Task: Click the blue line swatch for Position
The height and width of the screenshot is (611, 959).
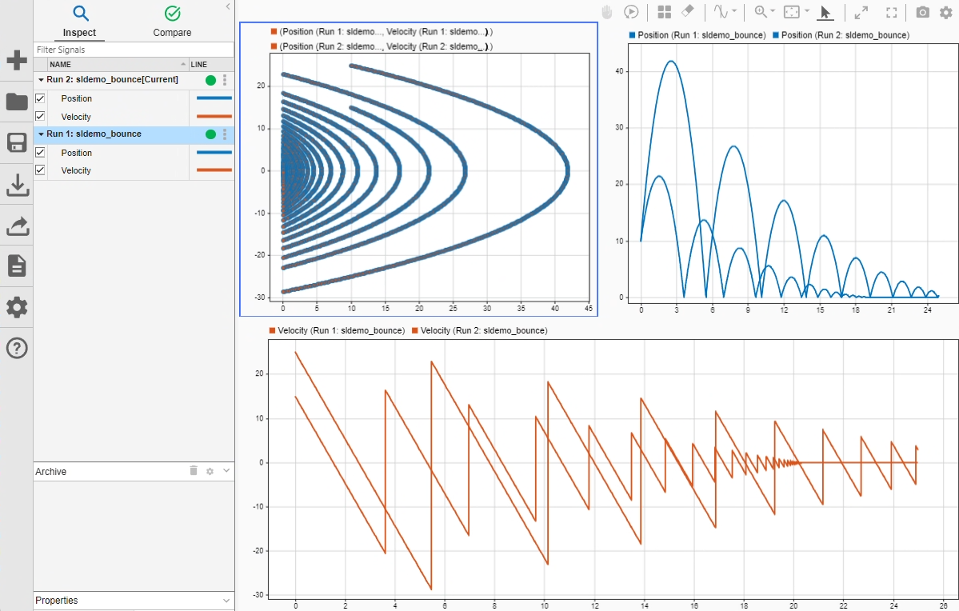Action: click(x=213, y=98)
